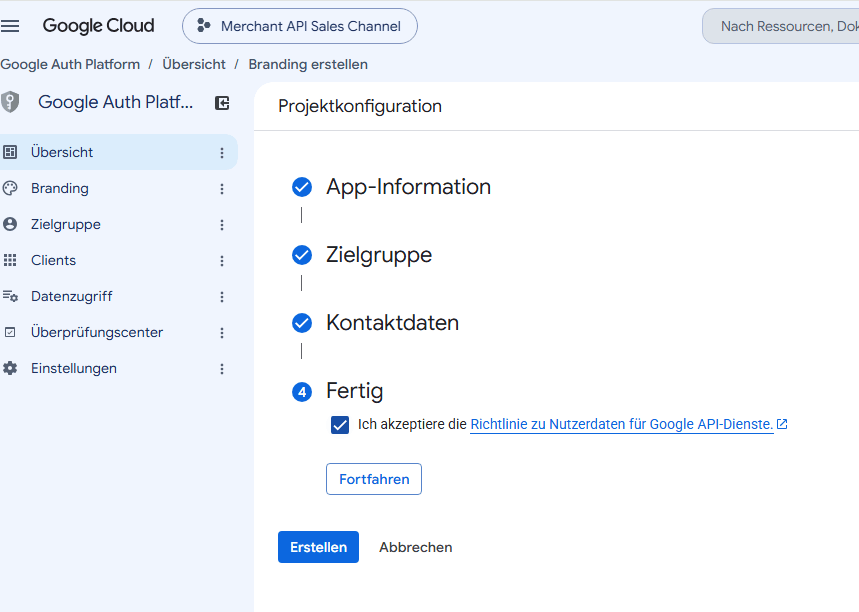Image resolution: width=859 pixels, height=612 pixels.
Task: Click the step 4 number badge
Action: click(x=302, y=392)
